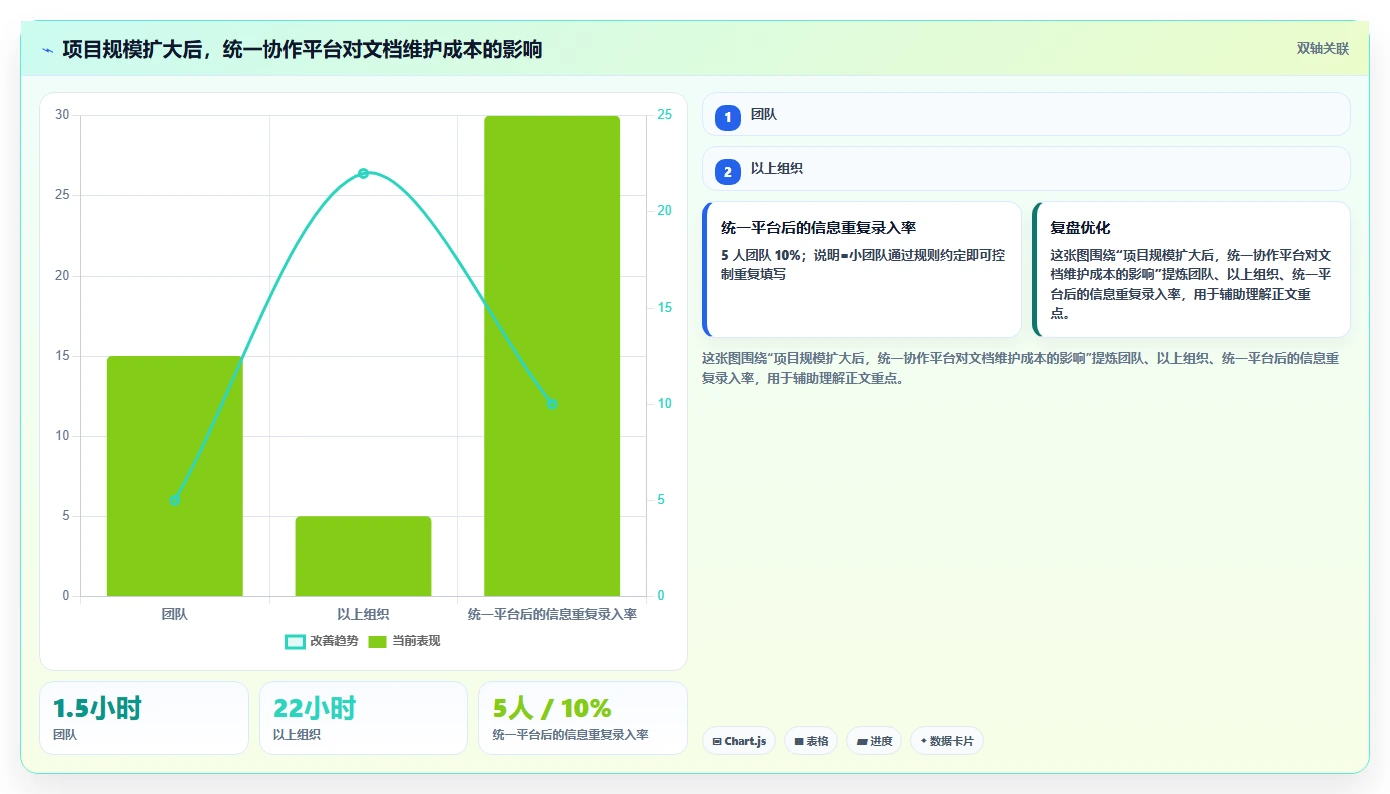Image resolution: width=1390 pixels, height=794 pixels.
Task: Click the 表格 tag
Action: pos(811,741)
